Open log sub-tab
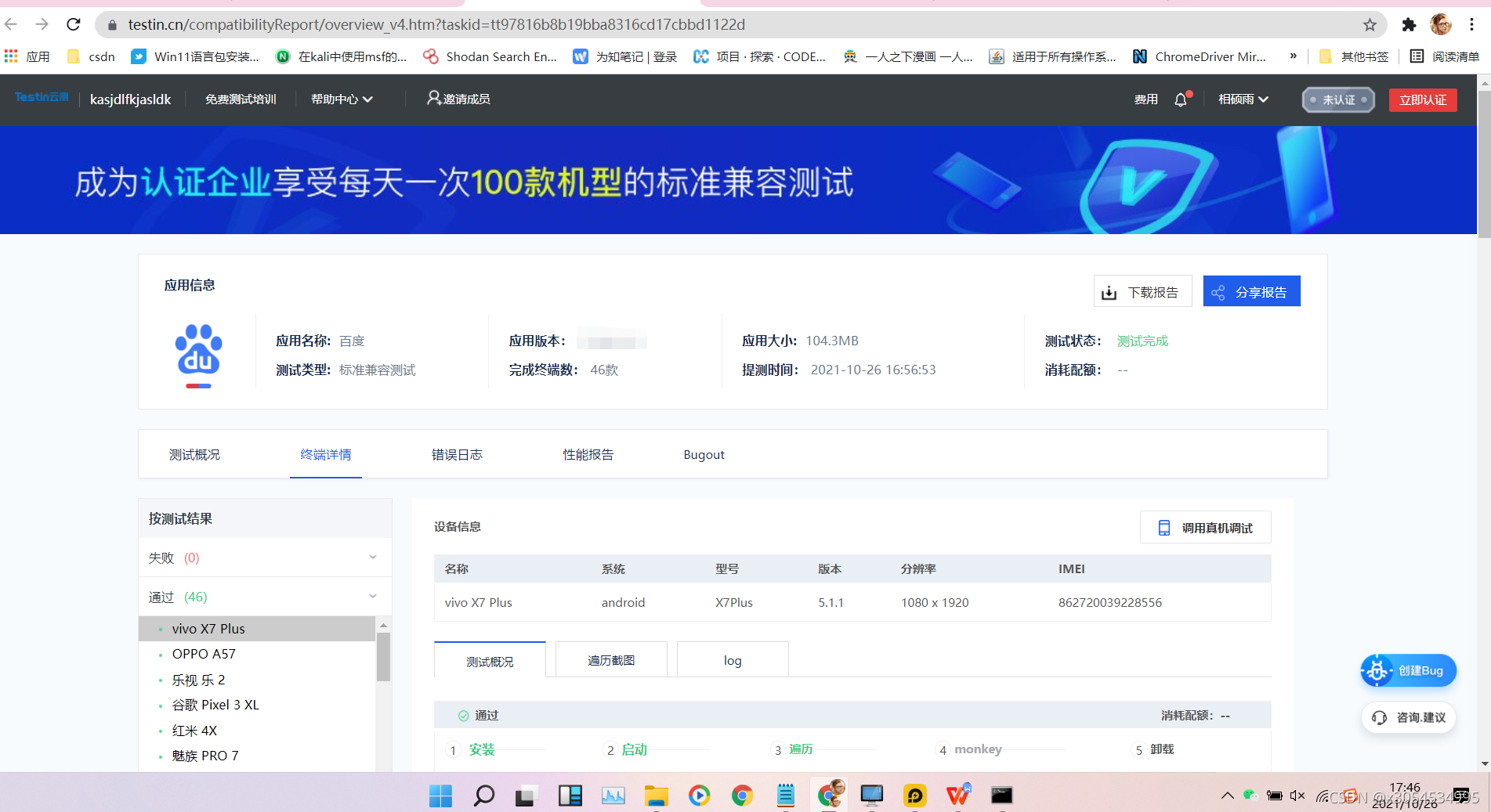Screen dimensions: 1491x812 [733, 660]
